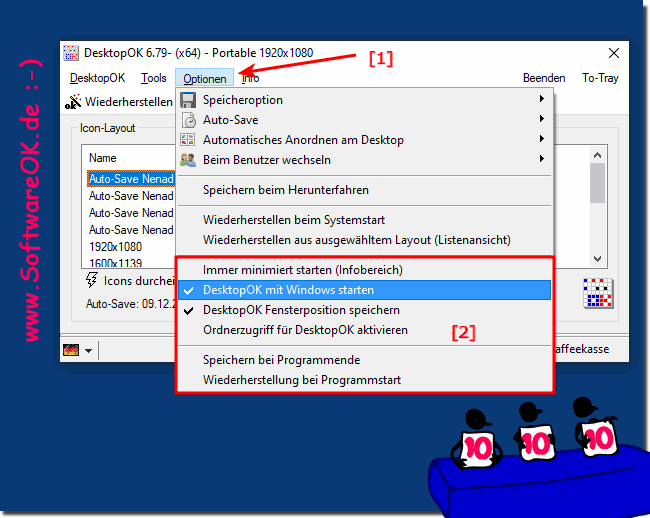Click the list scrollbar up arrow
Screen dimensions: 650x518
click(597, 155)
